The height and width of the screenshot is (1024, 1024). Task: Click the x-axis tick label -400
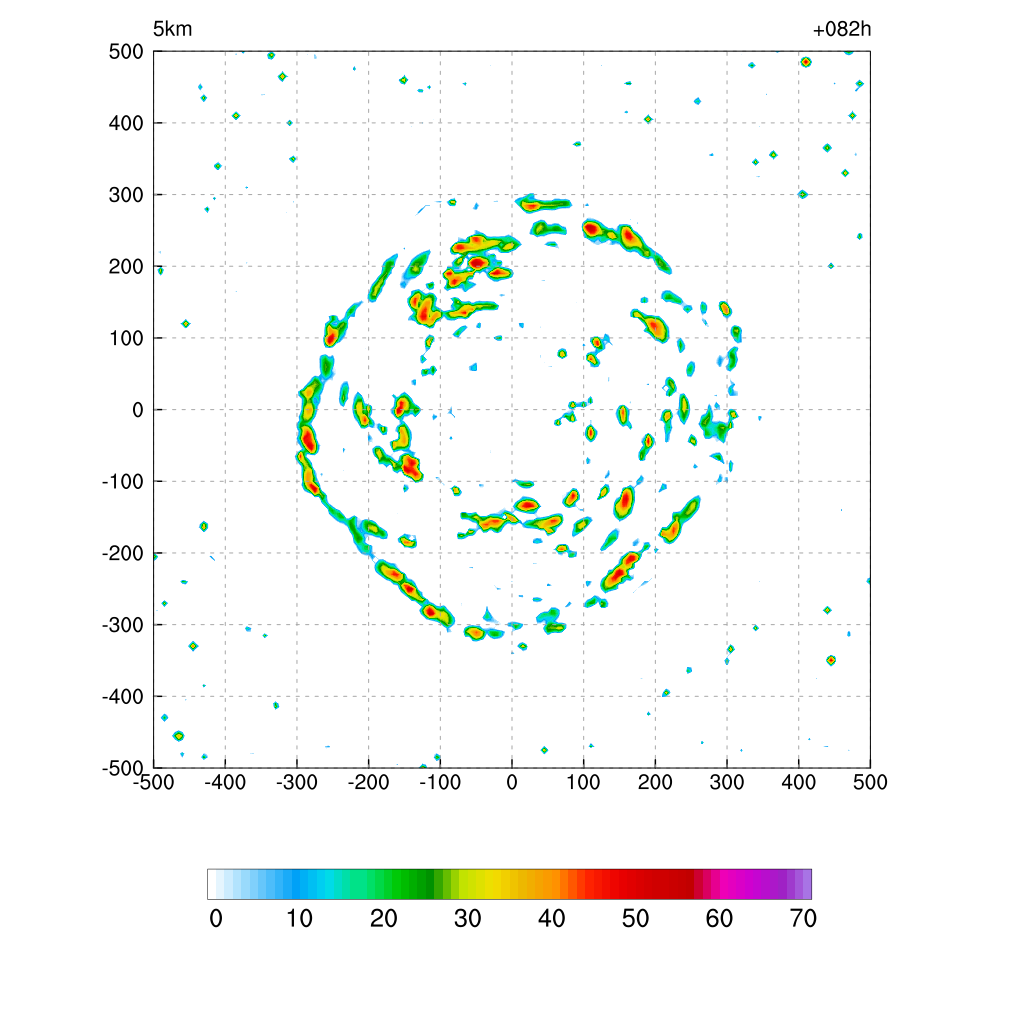pyautogui.click(x=225, y=782)
